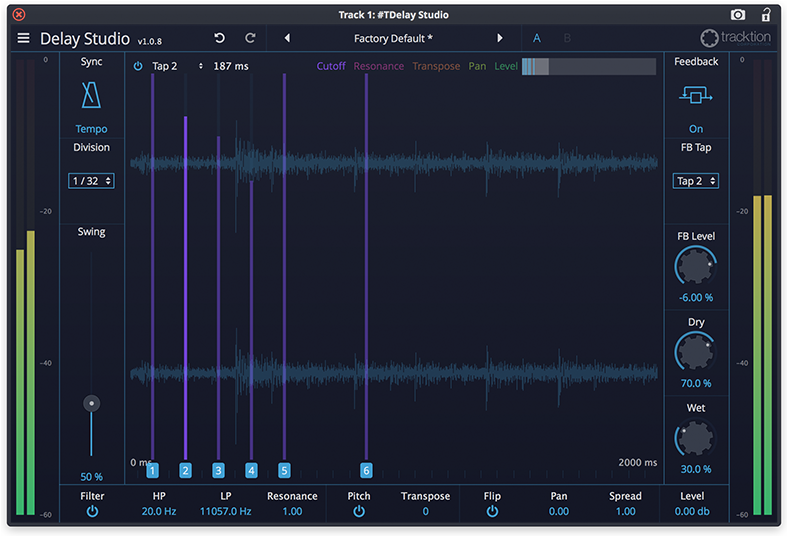The image size is (791, 541).
Task: Toggle the Pitch power button
Action: [x=359, y=512]
